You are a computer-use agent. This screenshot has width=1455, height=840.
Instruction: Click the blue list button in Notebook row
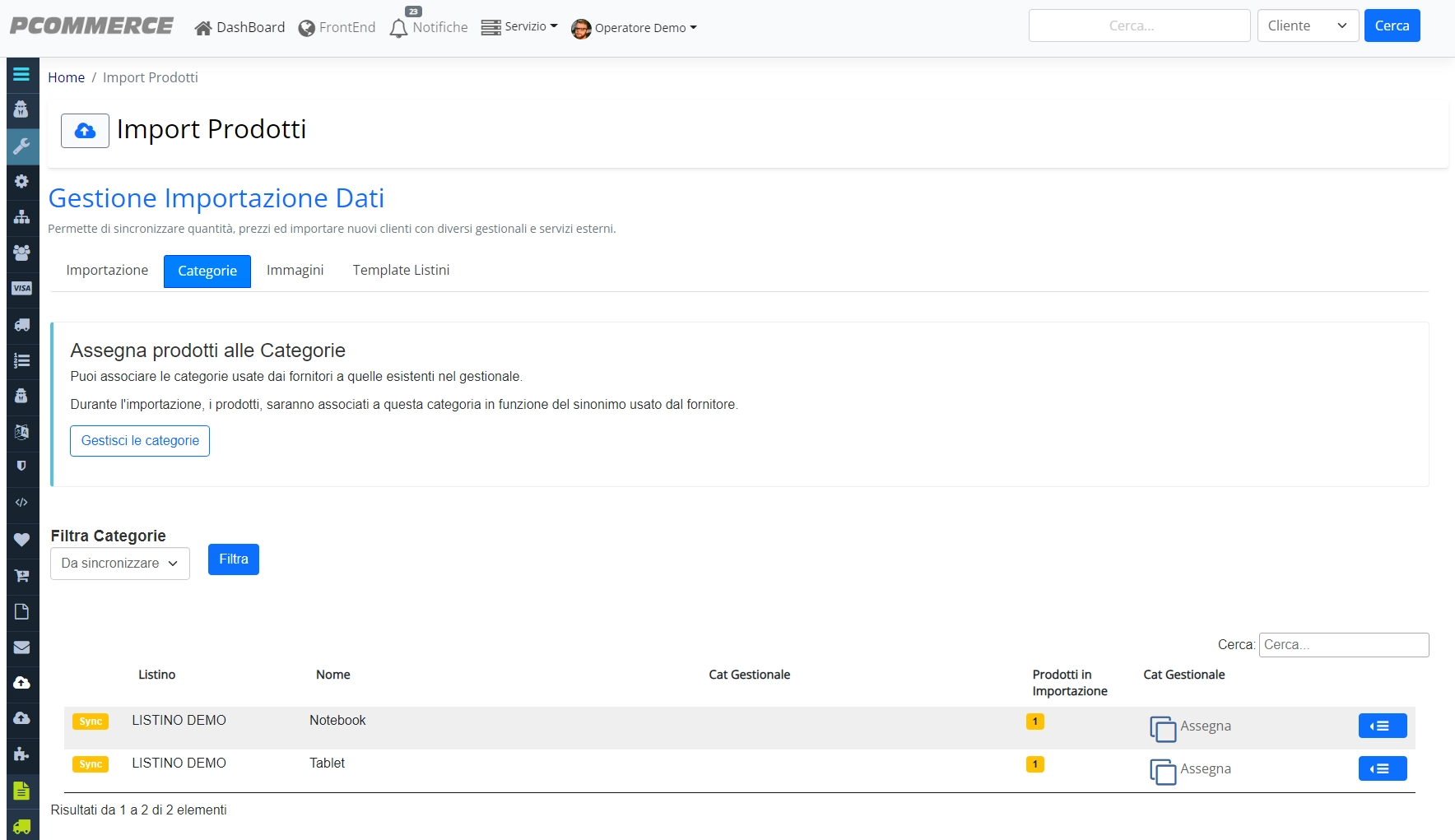coord(1383,726)
